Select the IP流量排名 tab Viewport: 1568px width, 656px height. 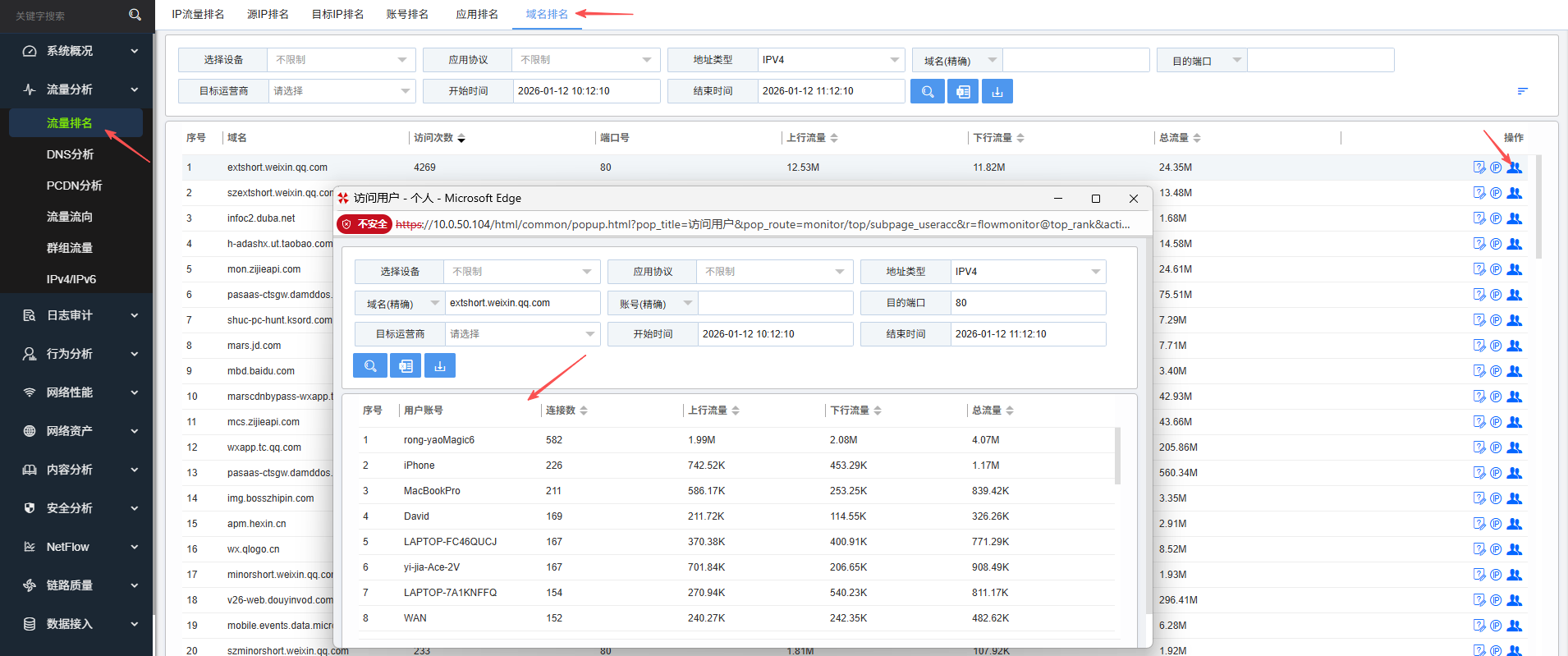coord(198,14)
